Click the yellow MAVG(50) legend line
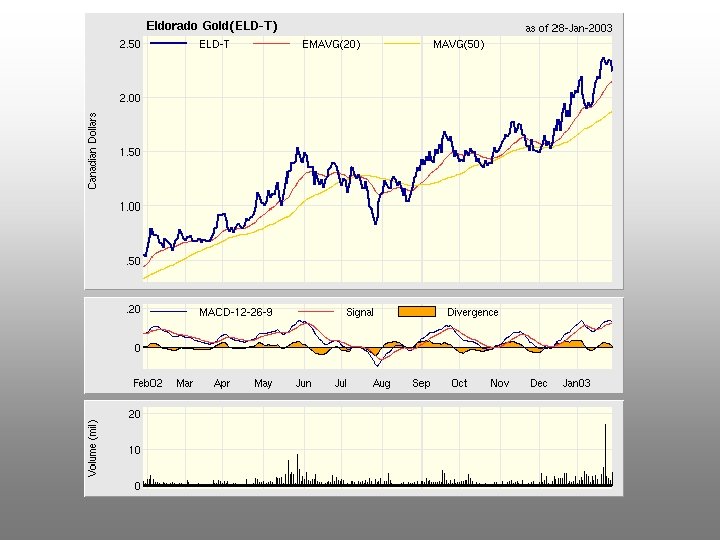720x540 pixels. pyautogui.click(x=402, y=44)
